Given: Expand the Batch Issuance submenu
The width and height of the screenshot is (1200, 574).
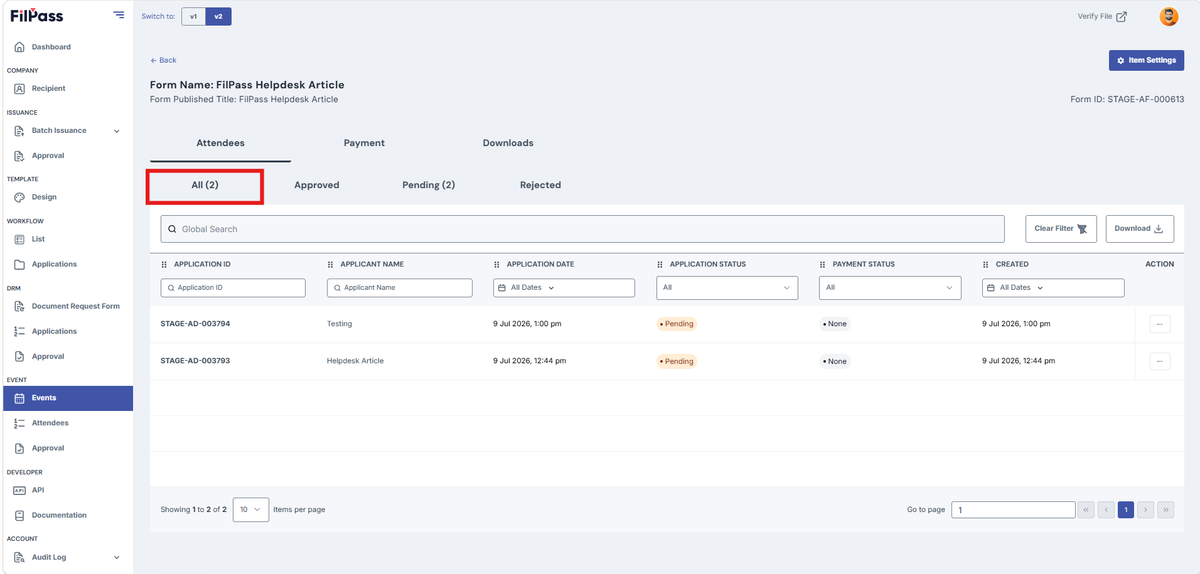Looking at the screenshot, I should click(116, 131).
